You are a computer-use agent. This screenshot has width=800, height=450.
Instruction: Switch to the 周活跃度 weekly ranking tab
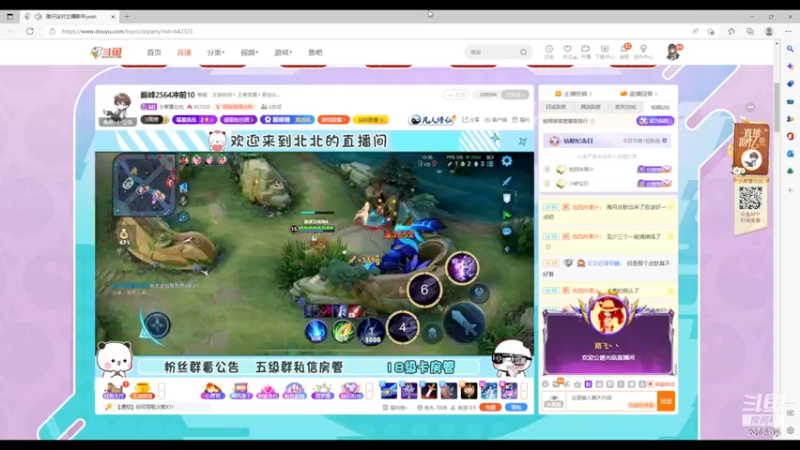[x=590, y=107]
